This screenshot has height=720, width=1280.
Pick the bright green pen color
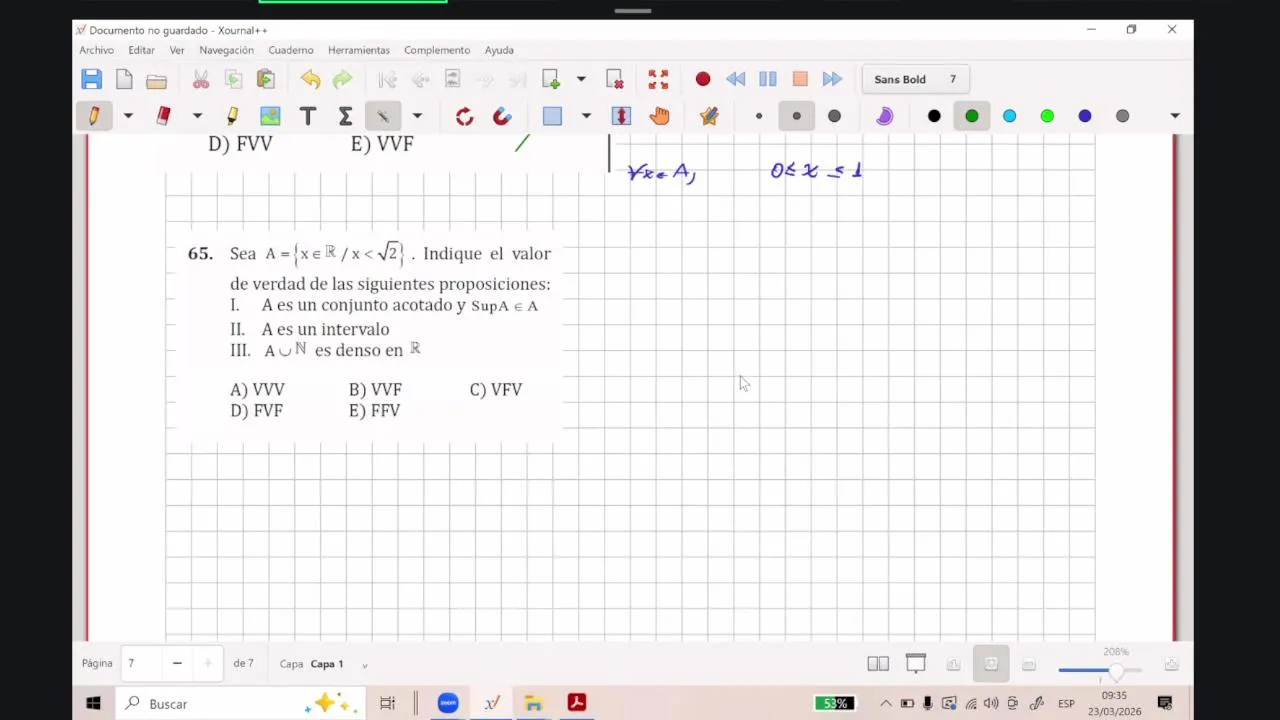click(1047, 116)
